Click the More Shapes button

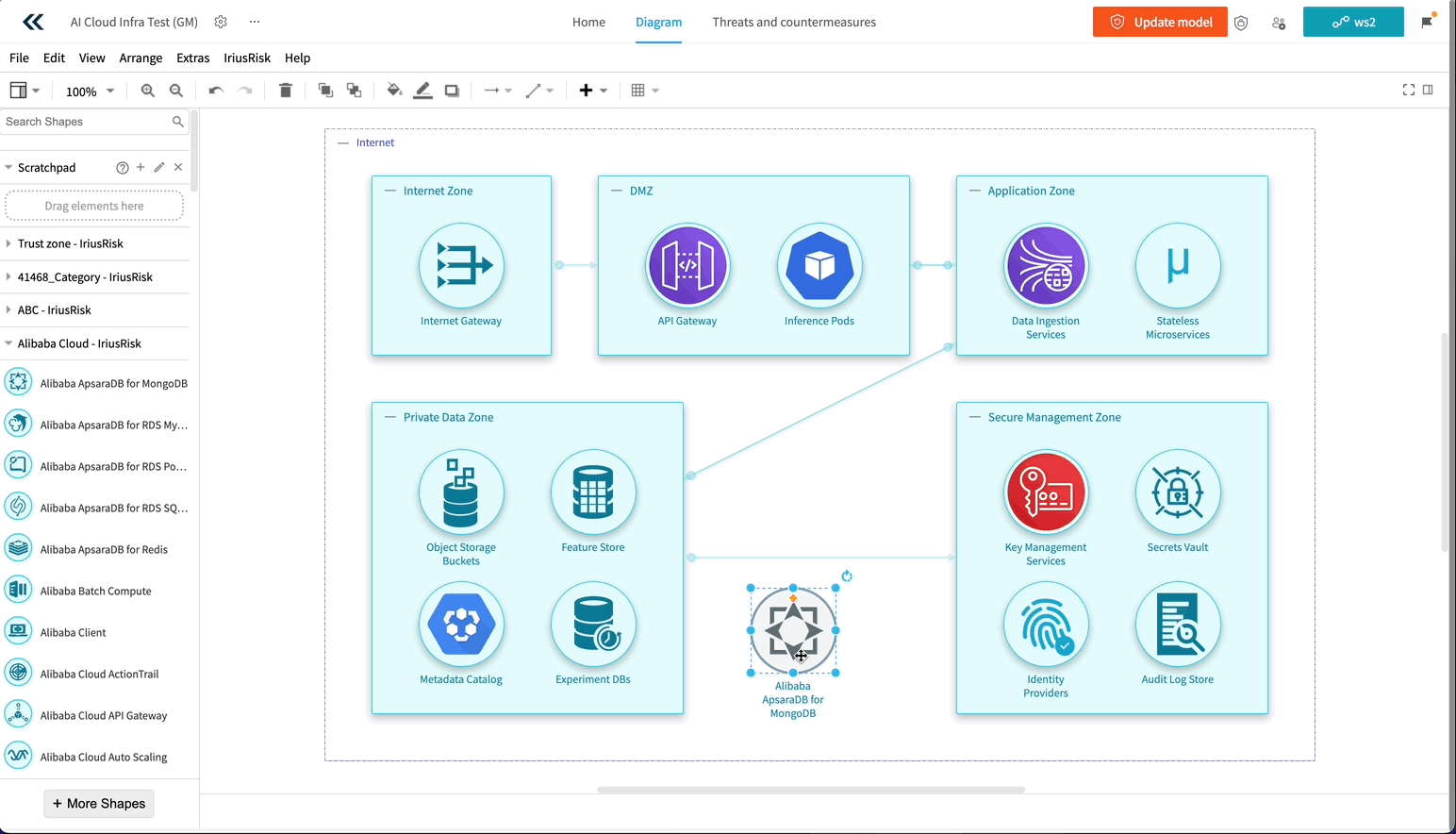(99, 804)
